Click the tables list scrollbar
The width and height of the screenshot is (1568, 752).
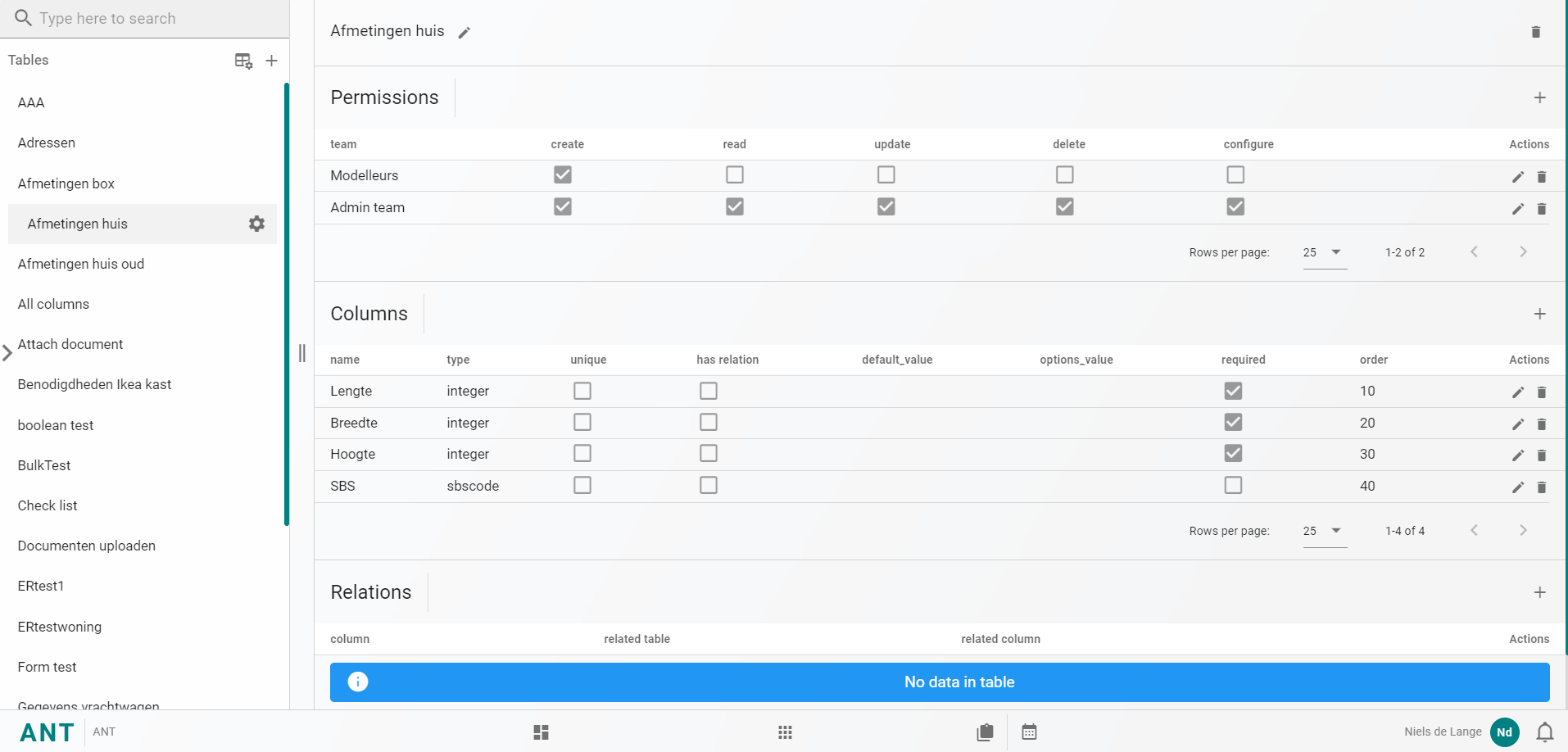(286, 303)
